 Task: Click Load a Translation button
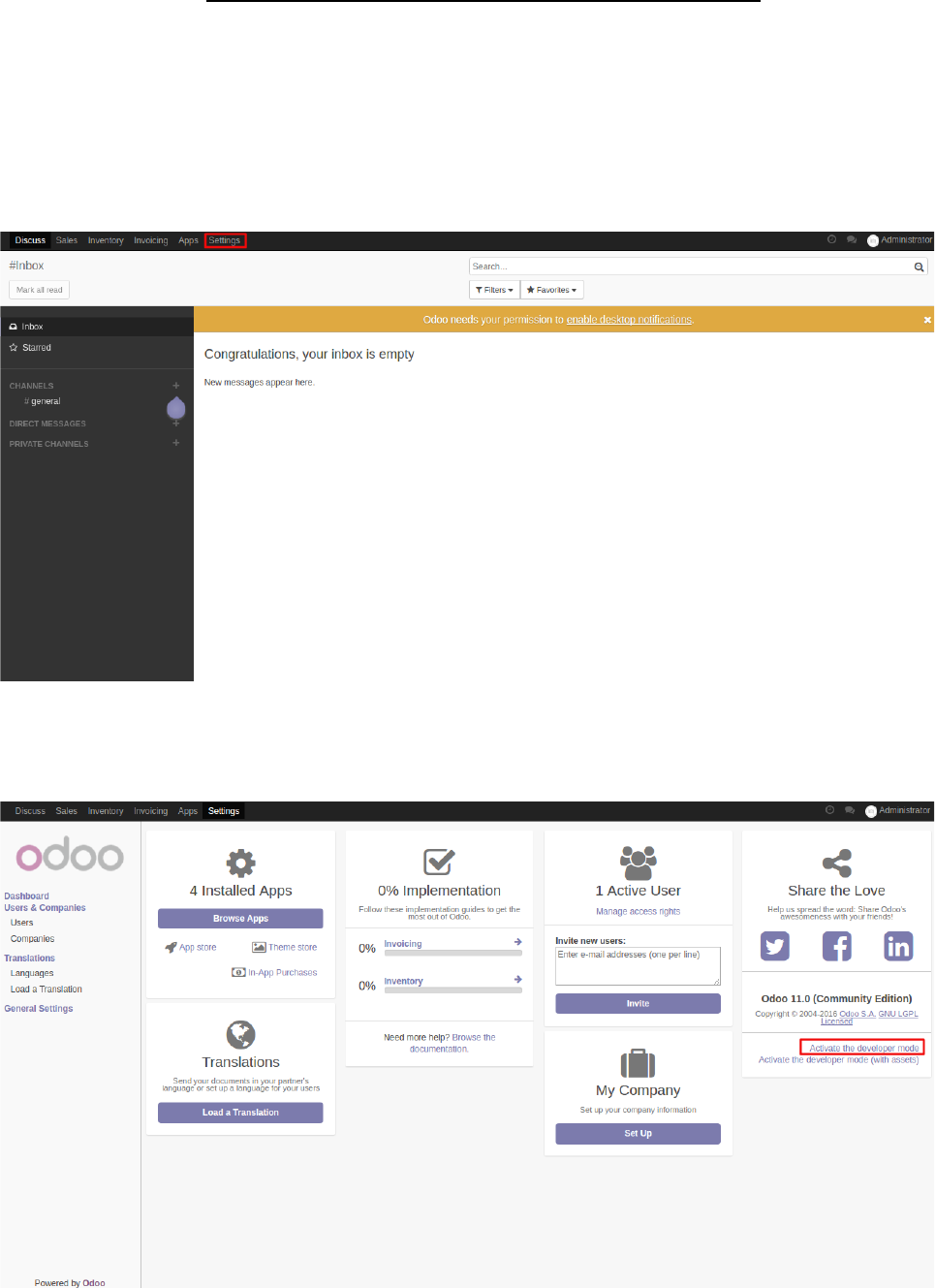(240, 1113)
